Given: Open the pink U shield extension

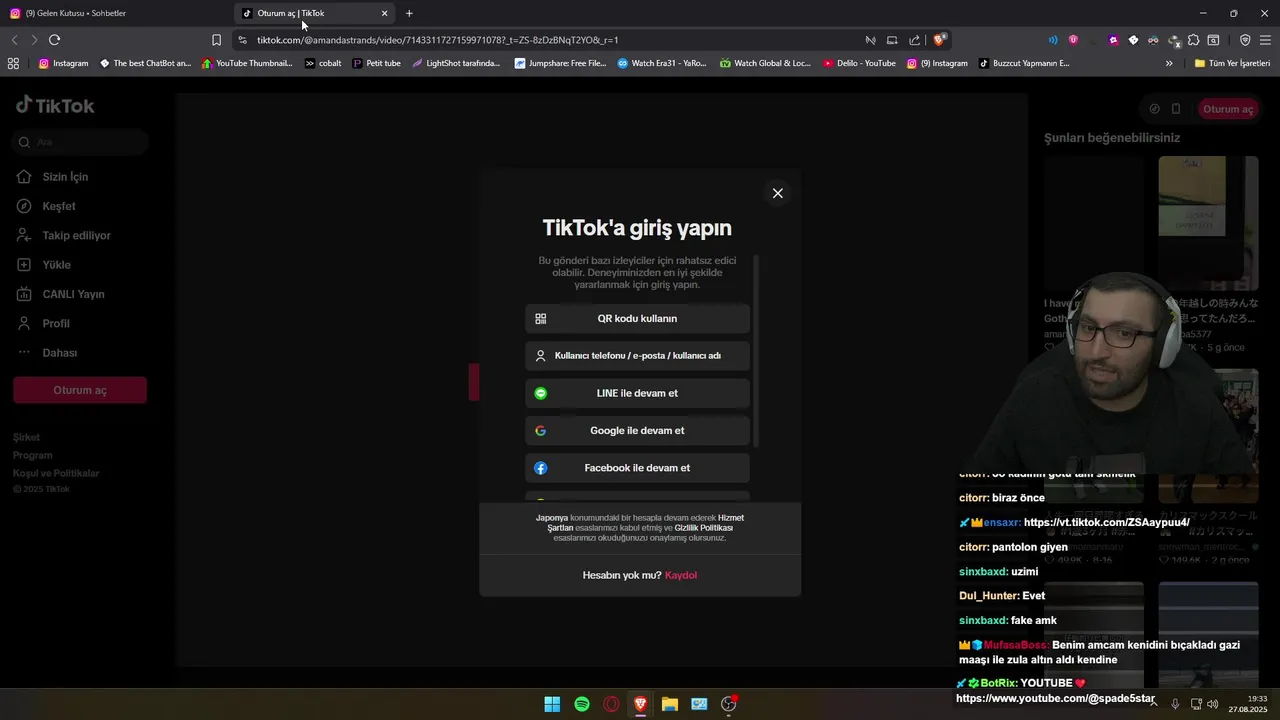Looking at the screenshot, I should (x=1073, y=40).
